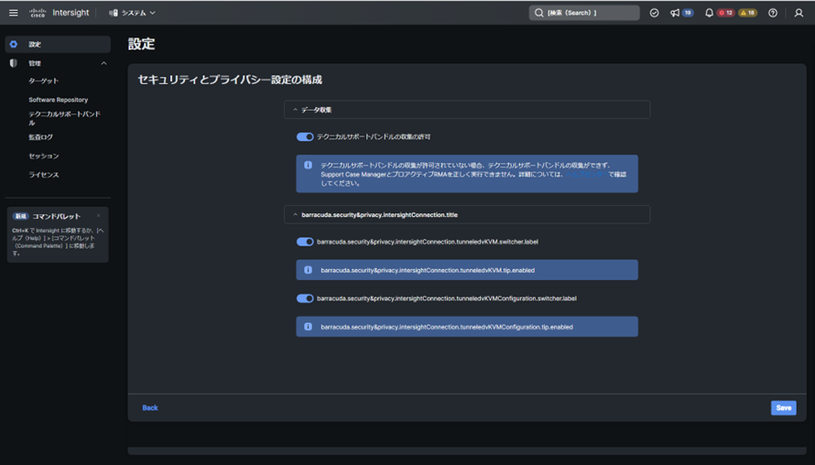Open ライセンス in the sidebar

(x=44, y=175)
